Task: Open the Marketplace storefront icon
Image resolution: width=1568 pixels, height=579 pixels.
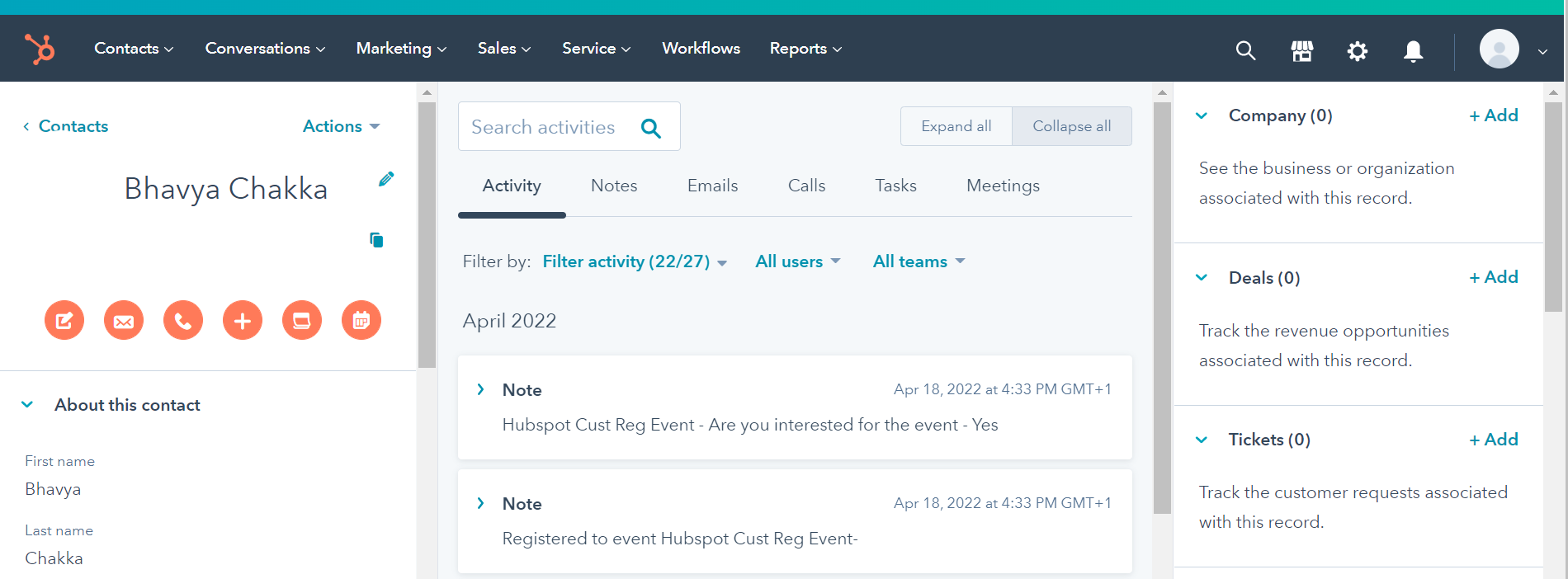Action: pyautogui.click(x=1302, y=51)
